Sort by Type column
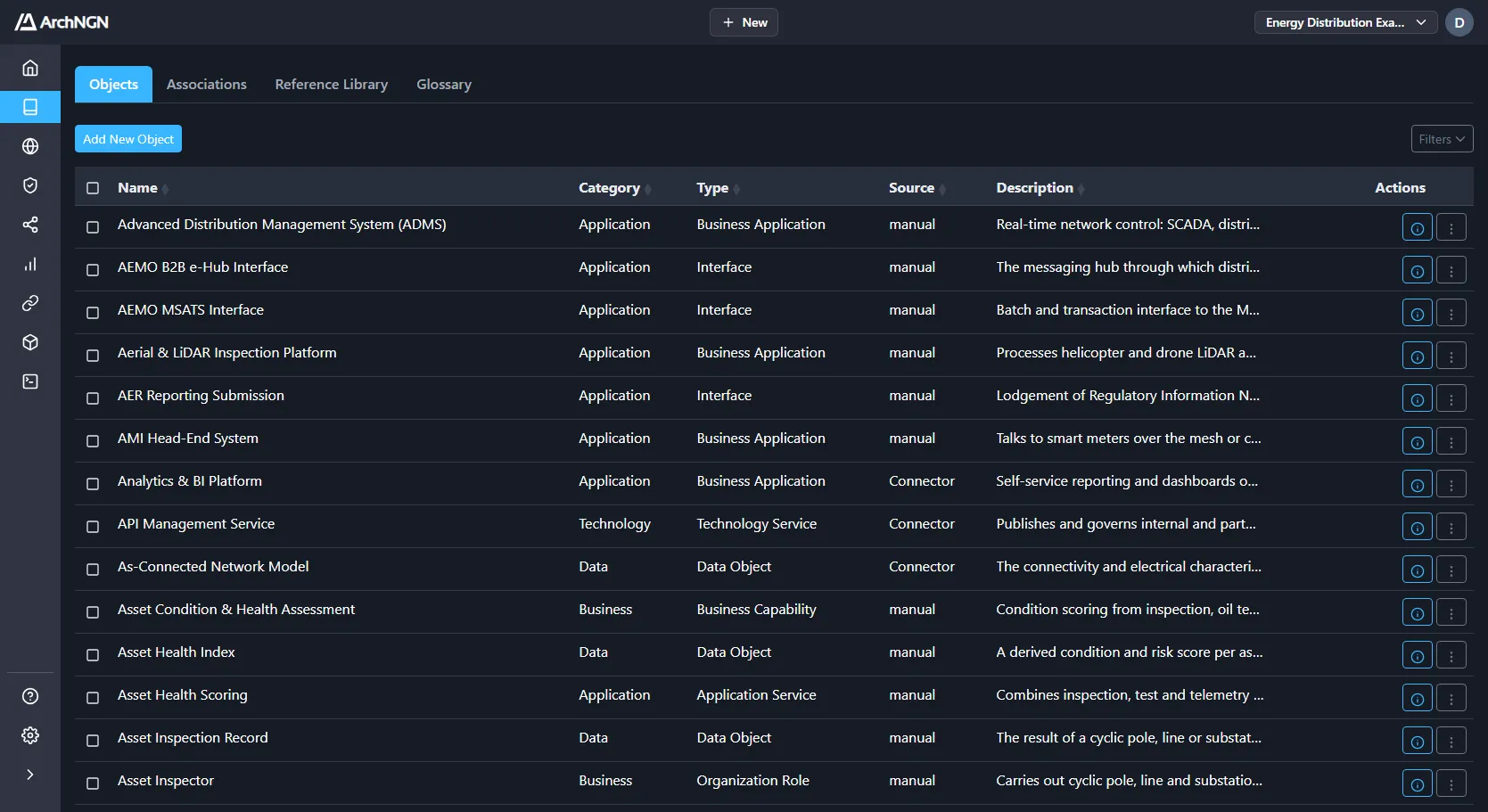 click(x=718, y=188)
